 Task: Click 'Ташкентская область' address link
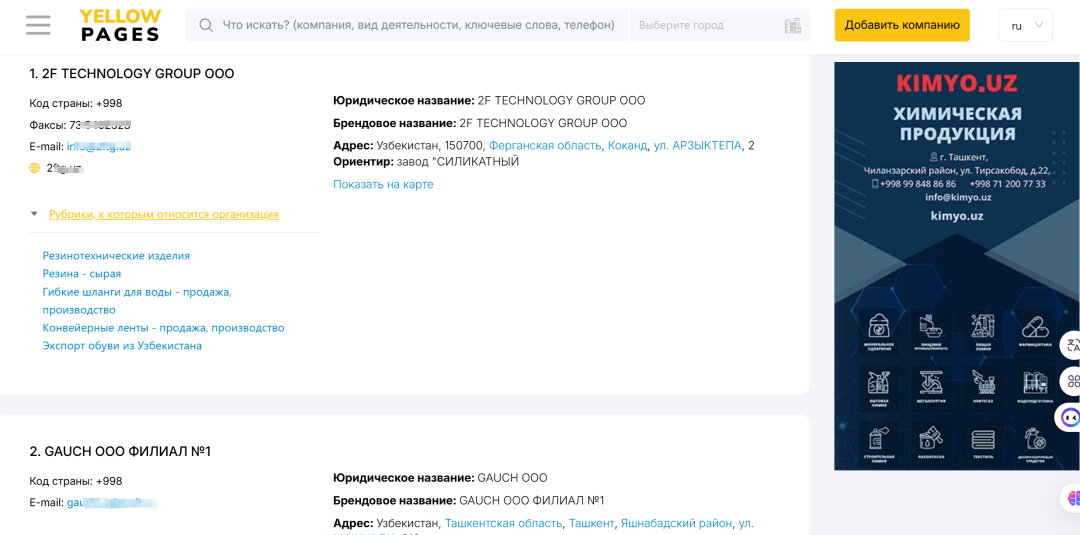(503, 523)
